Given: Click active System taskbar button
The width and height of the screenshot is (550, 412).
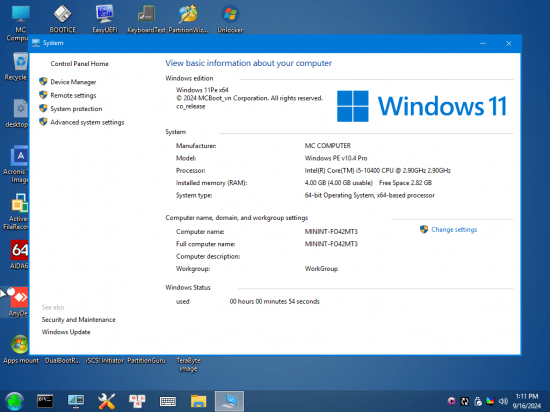Looking at the screenshot, I should 229,401.
